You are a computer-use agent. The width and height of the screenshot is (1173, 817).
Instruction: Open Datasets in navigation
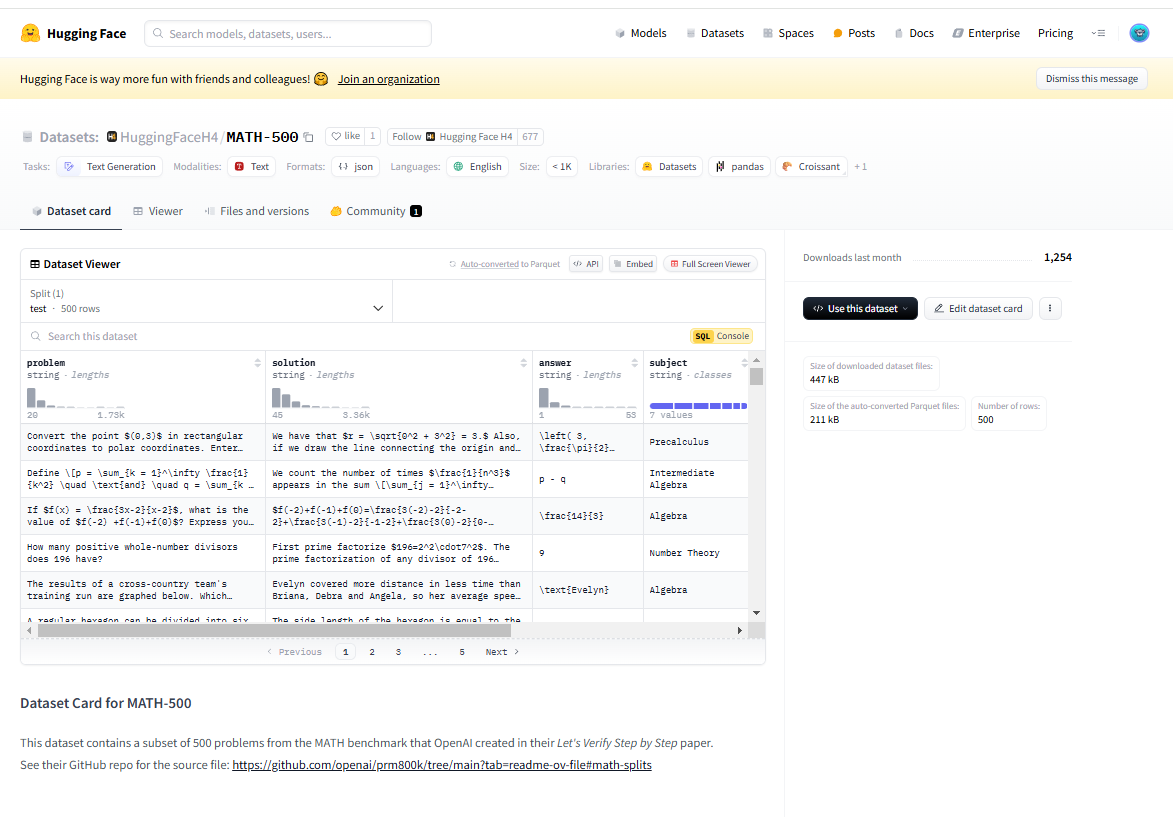[x=714, y=33]
